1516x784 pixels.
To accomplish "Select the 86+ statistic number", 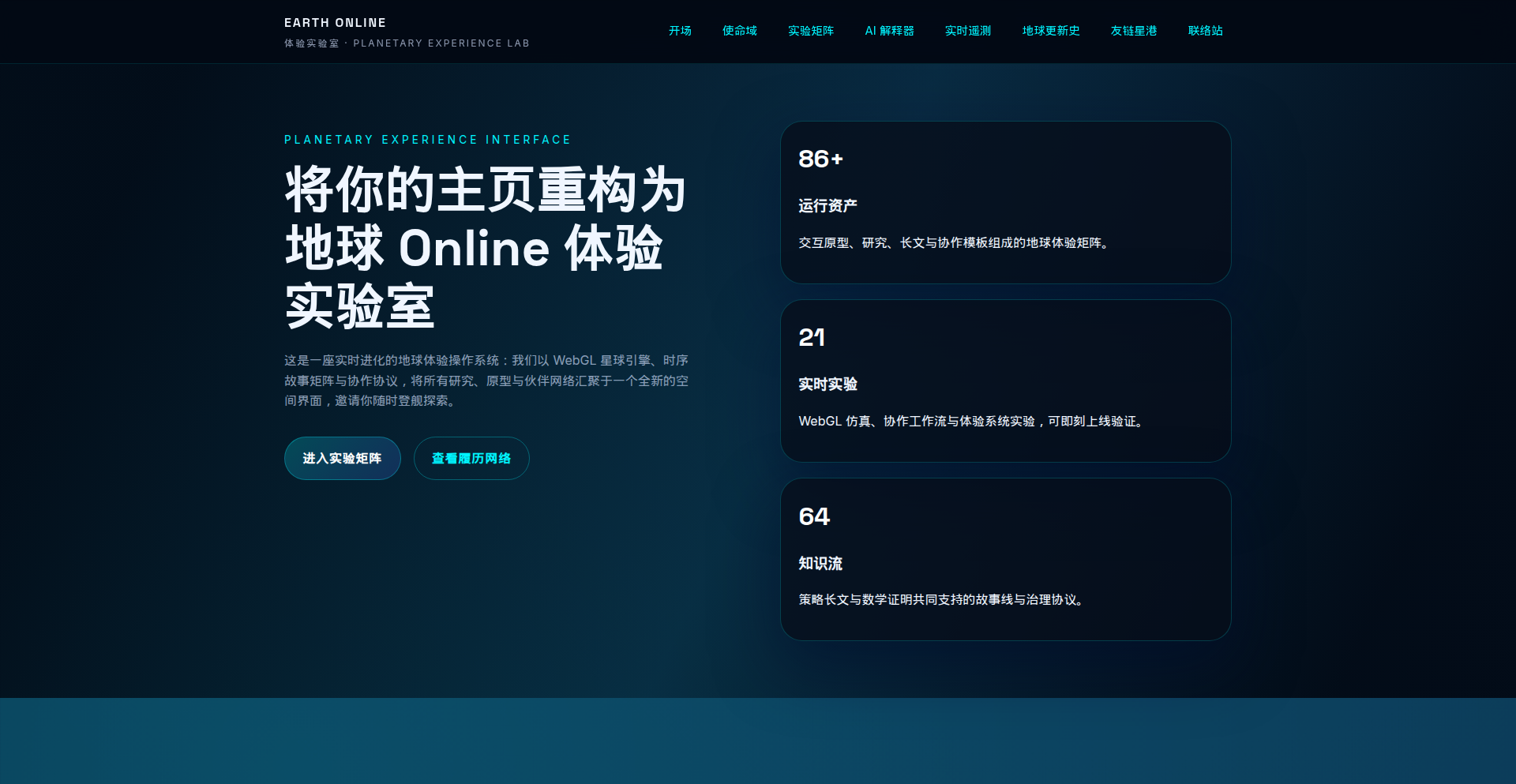I will (820, 159).
